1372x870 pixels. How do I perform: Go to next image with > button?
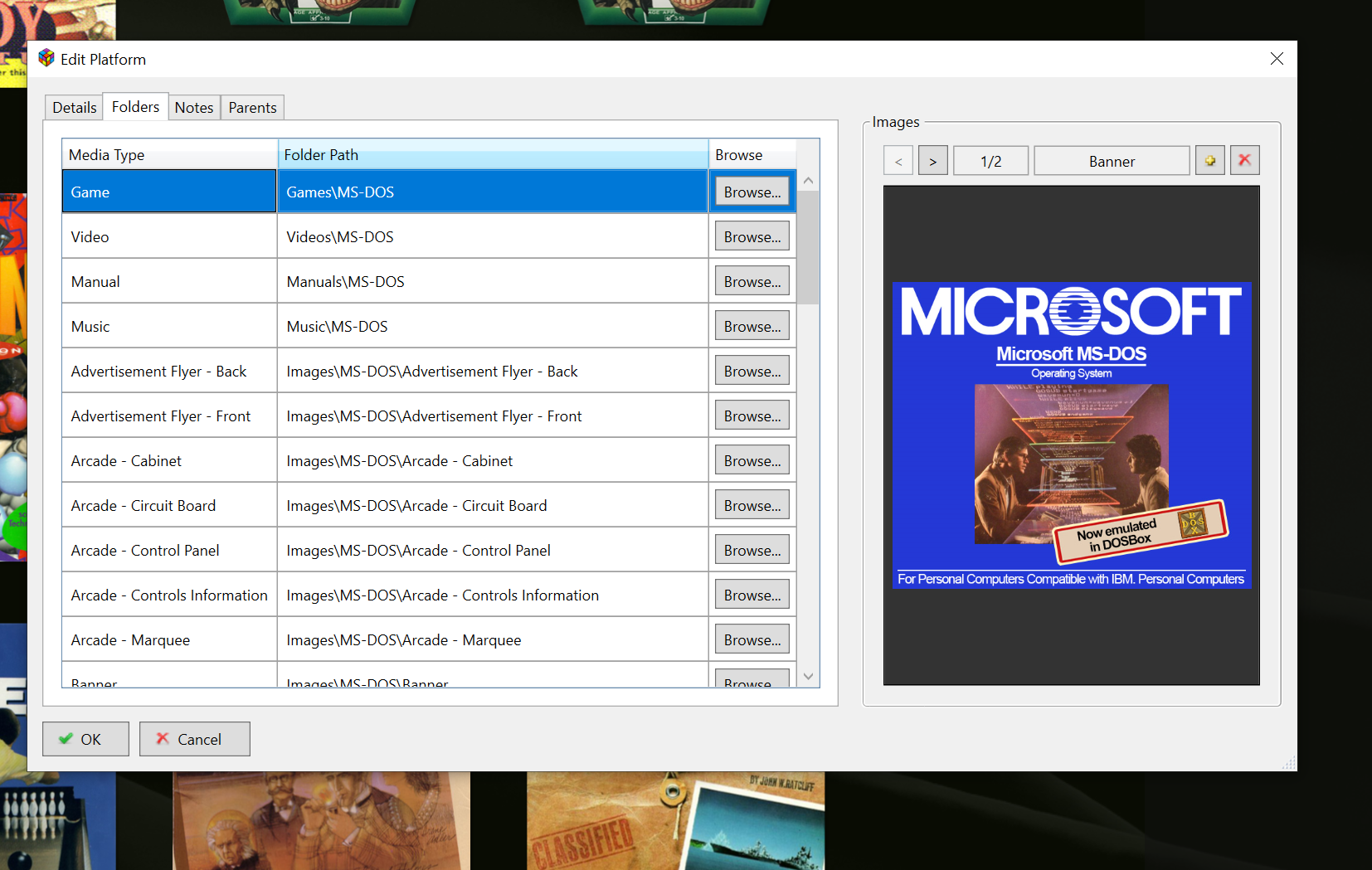tap(933, 161)
